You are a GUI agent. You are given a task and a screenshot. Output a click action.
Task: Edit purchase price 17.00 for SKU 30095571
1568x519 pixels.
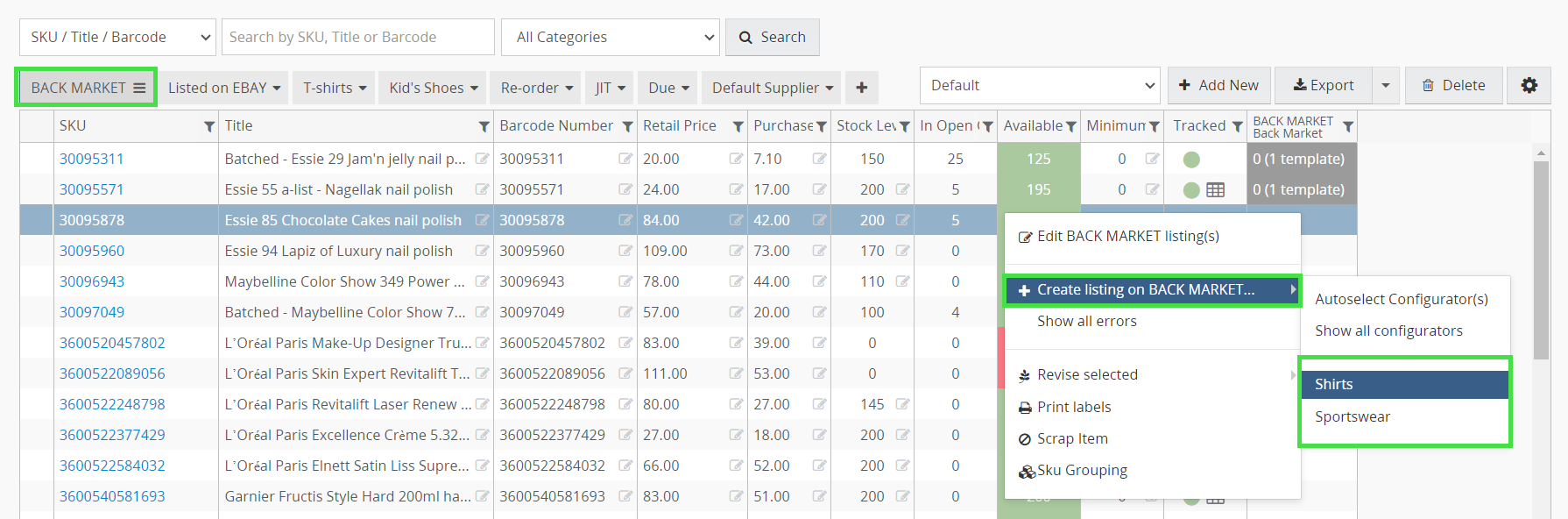[819, 189]
